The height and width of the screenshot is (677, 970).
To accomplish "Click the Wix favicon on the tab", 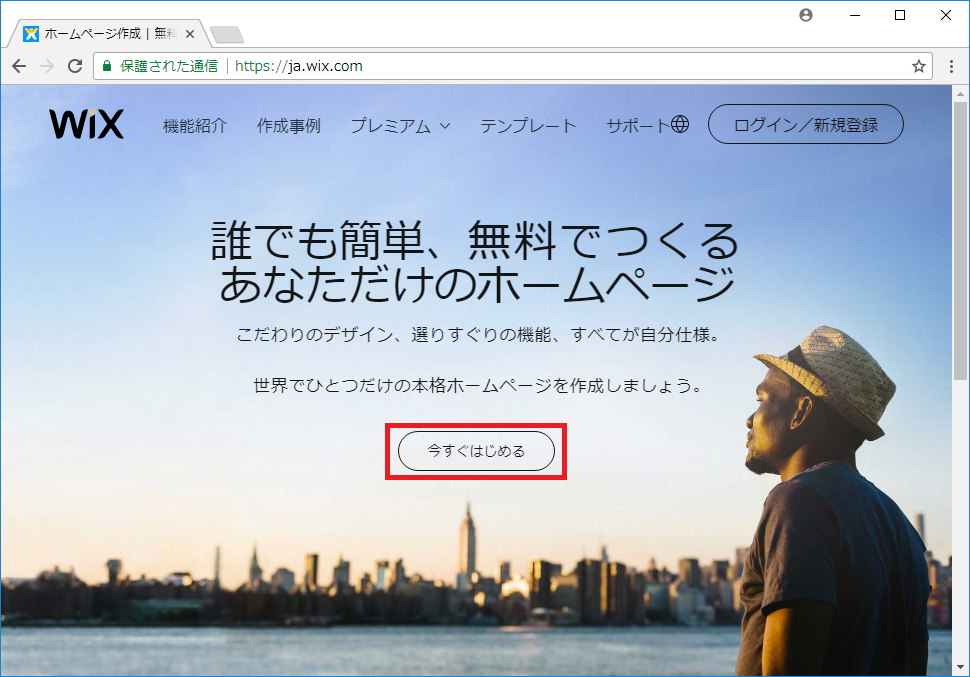I will 31,33.
